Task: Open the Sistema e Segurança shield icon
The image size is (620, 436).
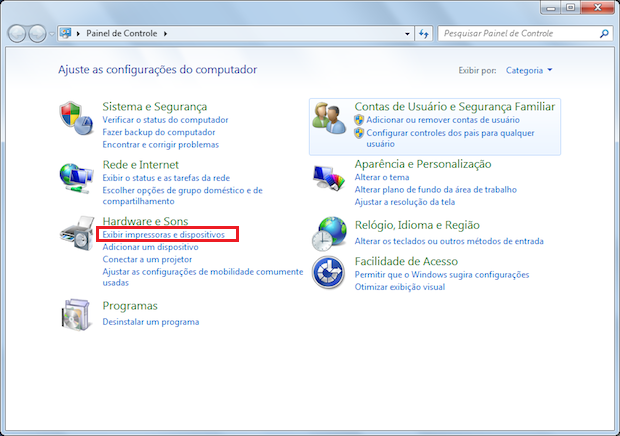Action: 76,118
